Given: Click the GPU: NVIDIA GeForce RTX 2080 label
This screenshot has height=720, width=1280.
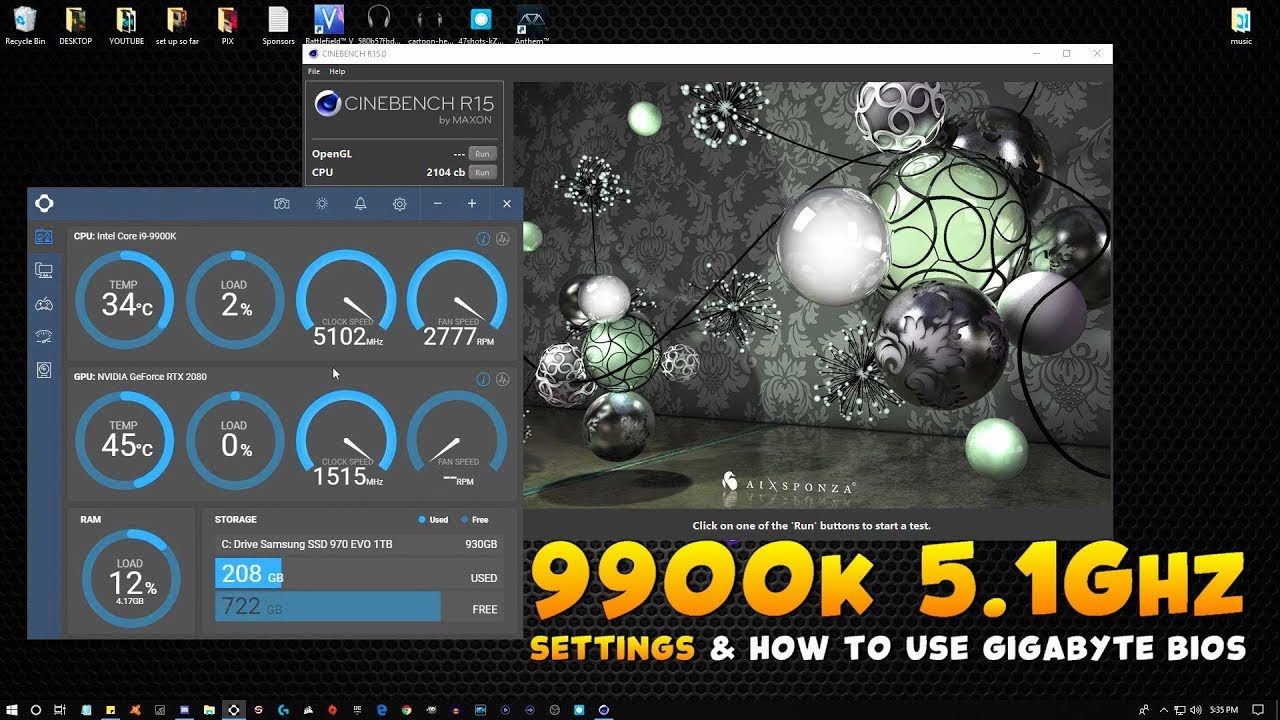Looking at the screenshot, I should pos(140,377).
